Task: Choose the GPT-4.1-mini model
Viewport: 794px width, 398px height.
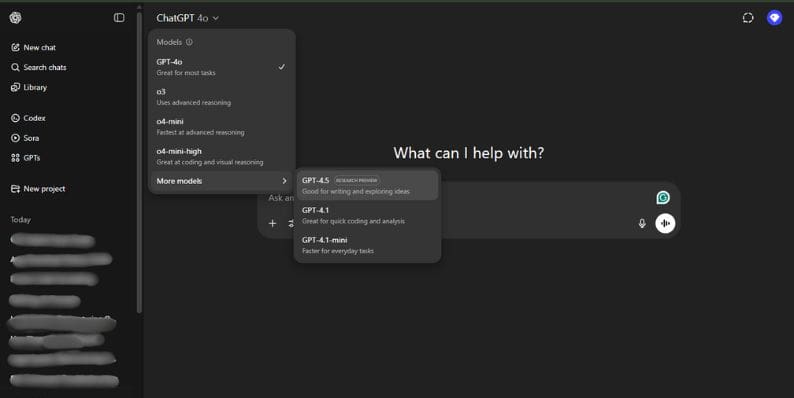Action: point(367,245)
